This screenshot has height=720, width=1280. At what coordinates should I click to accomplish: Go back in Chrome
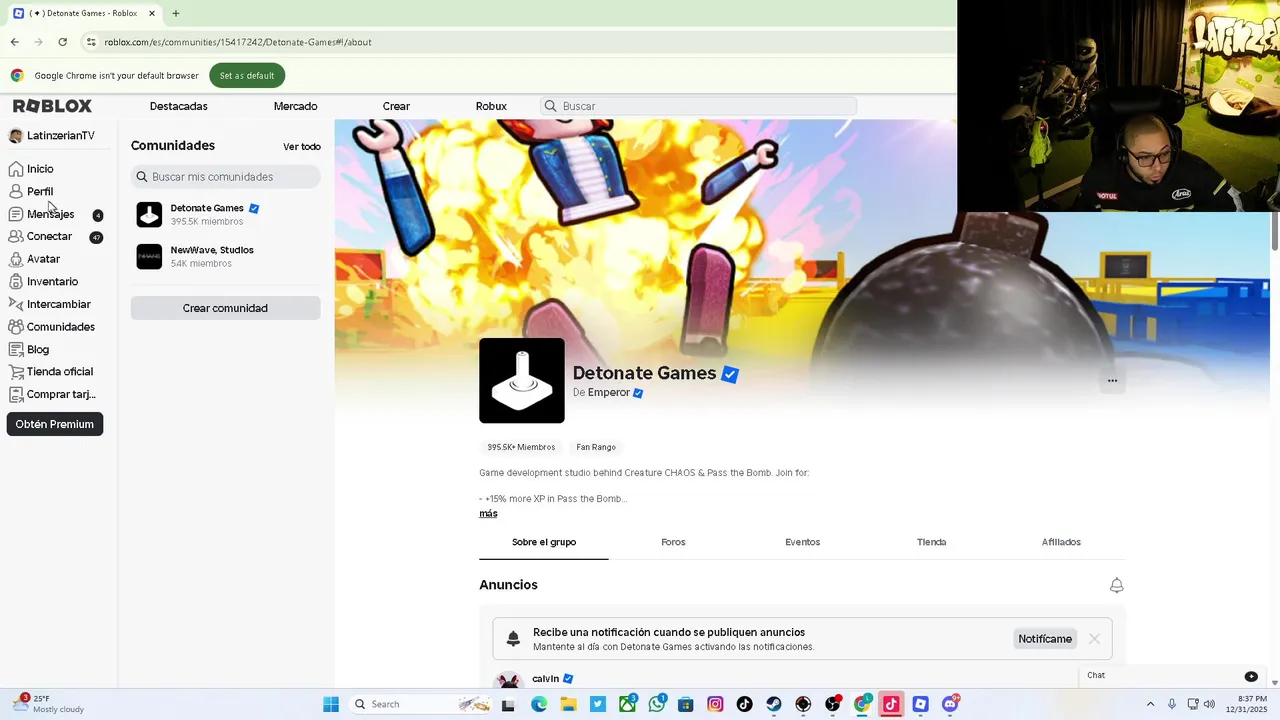[14, 42]
